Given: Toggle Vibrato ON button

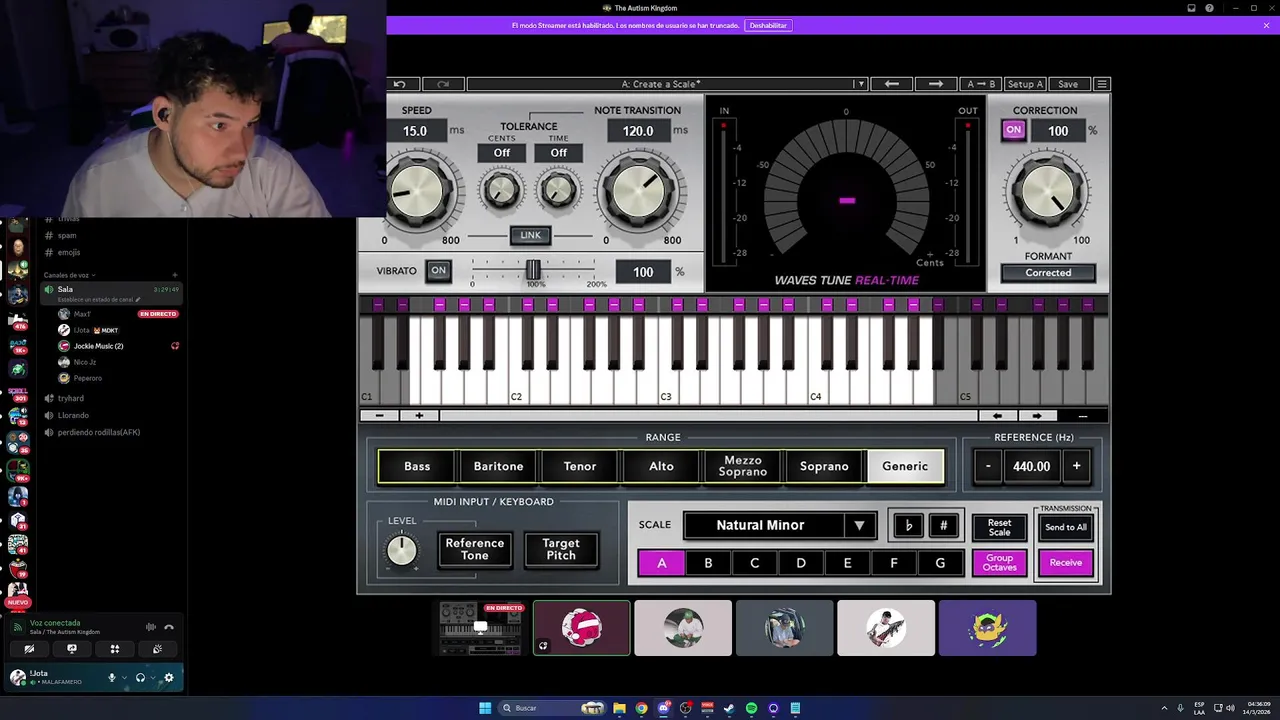Looking at the screenshot, I should [x=438, y=270].
